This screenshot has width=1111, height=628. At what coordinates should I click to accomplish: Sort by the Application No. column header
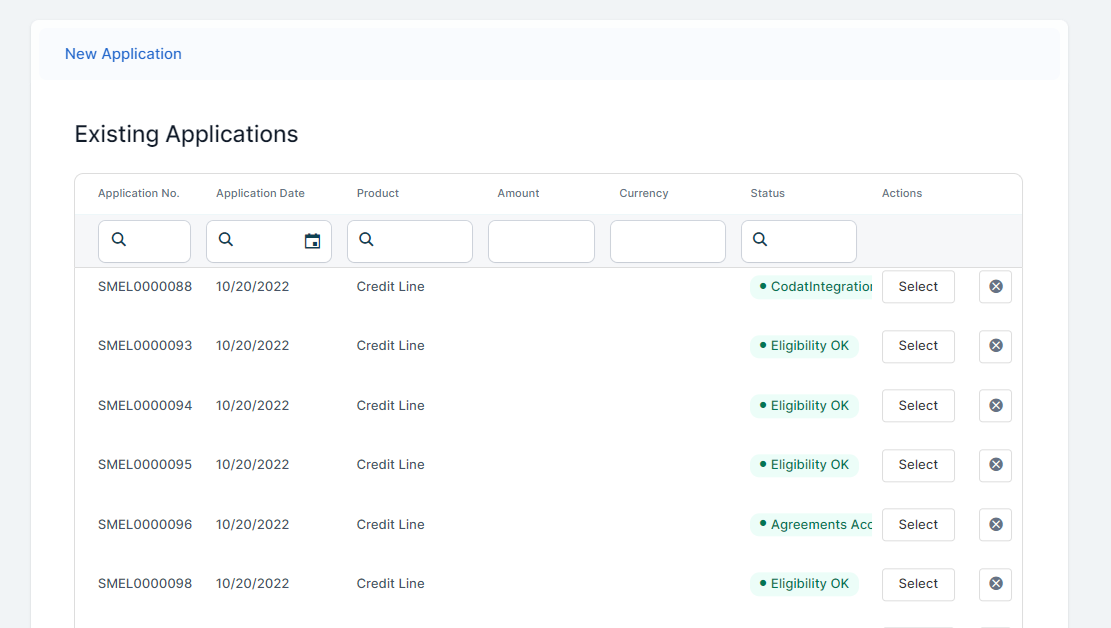[138, 193]
